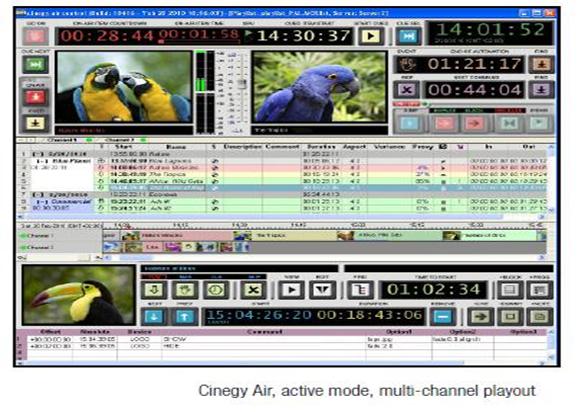Click the blue down-arrow Next button
Viewport: 588px width, 412px height.
[154, 316]
